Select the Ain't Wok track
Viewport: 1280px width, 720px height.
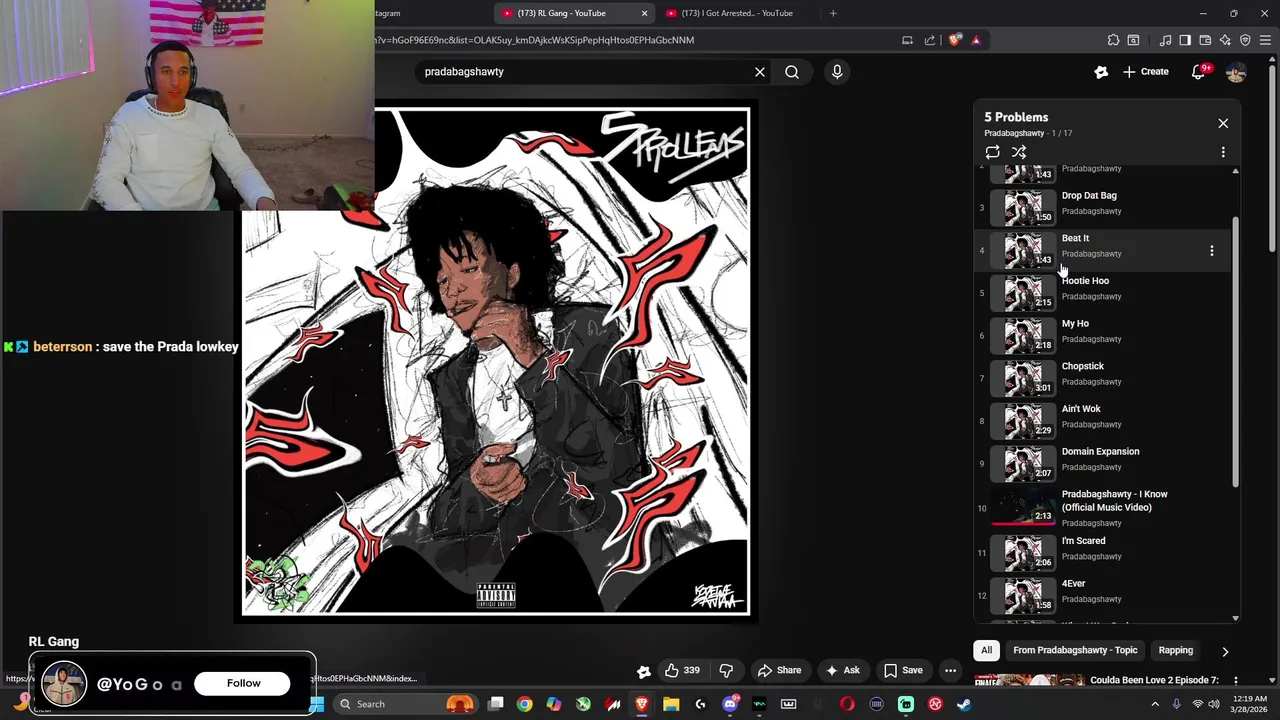point(1100,421)
